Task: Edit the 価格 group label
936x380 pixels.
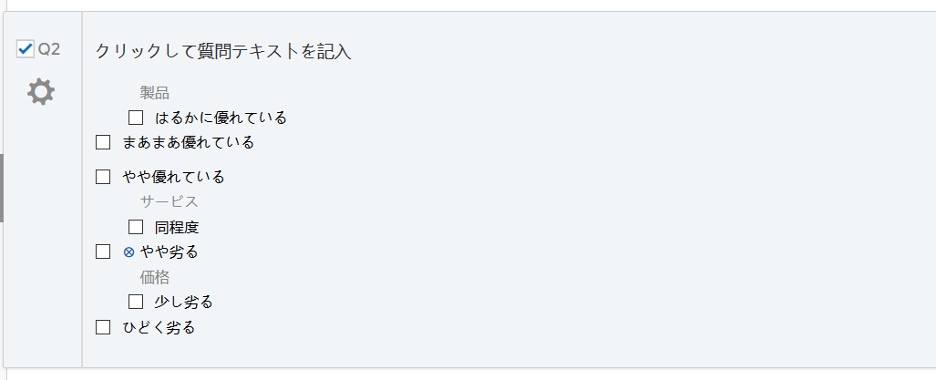Action: pos(155,277)
